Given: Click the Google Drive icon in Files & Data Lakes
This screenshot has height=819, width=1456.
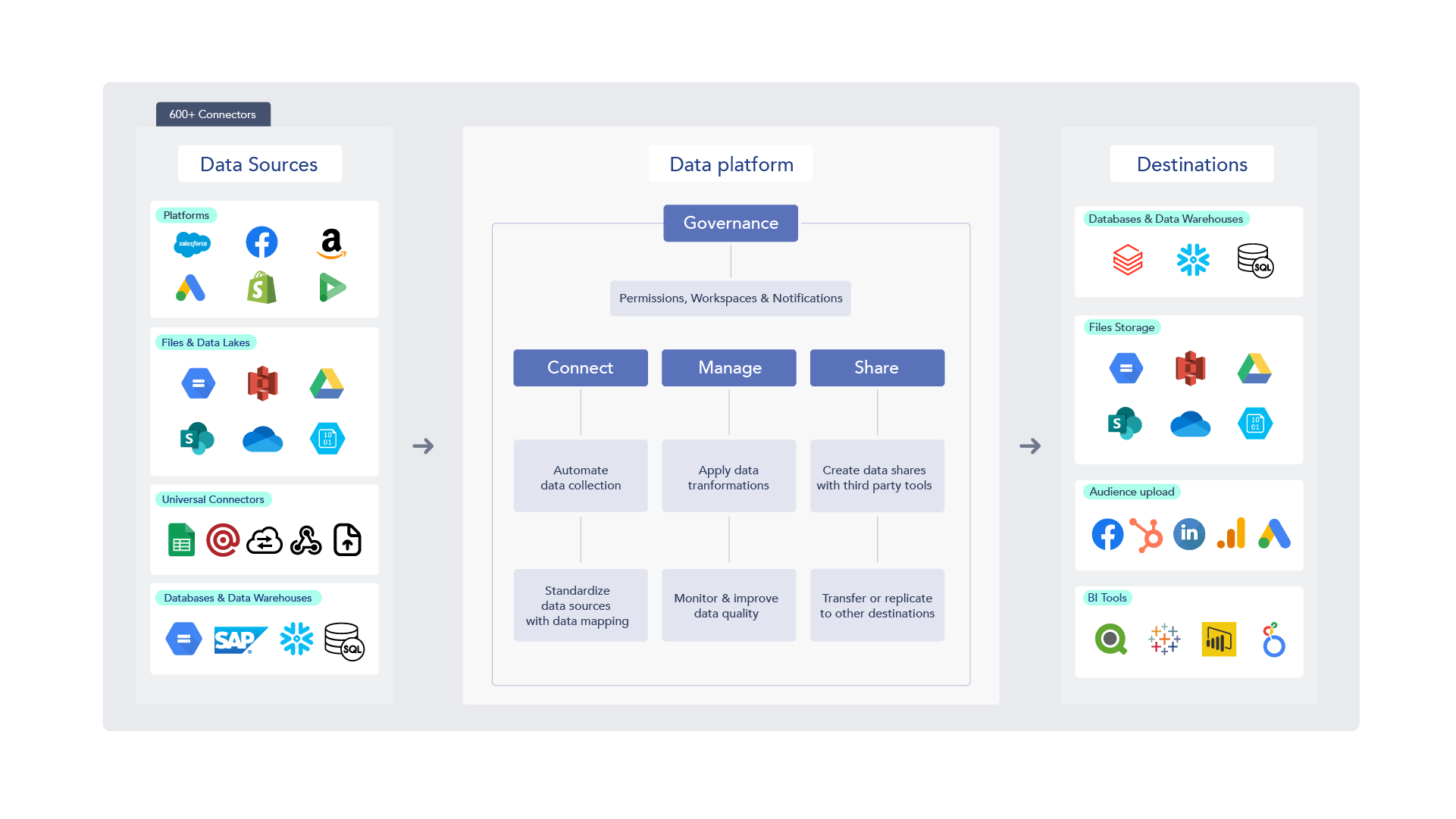Looking at the screenshot, I should [327, 383].
